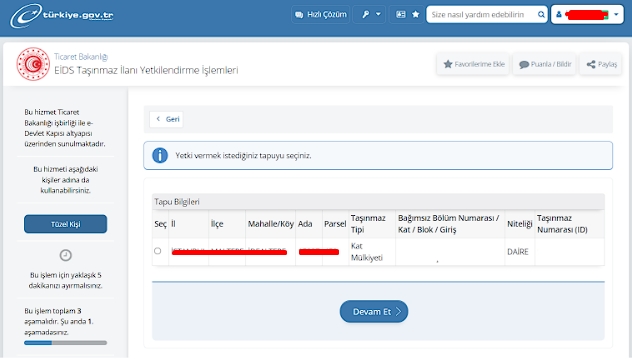This screenshot has width=632, height=364.
Task: Focus the 'Size nasıl yardım edebilirim' search field
Action: (482, 15)
